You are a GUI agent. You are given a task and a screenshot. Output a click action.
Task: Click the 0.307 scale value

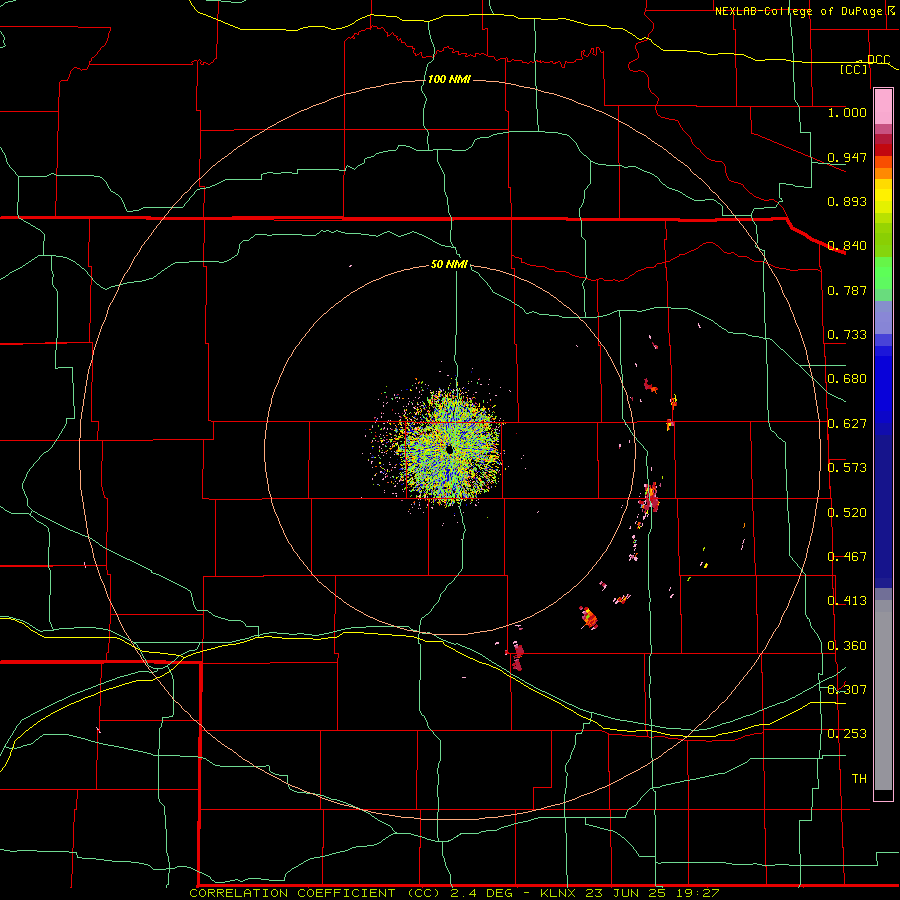tap(847, 690)
